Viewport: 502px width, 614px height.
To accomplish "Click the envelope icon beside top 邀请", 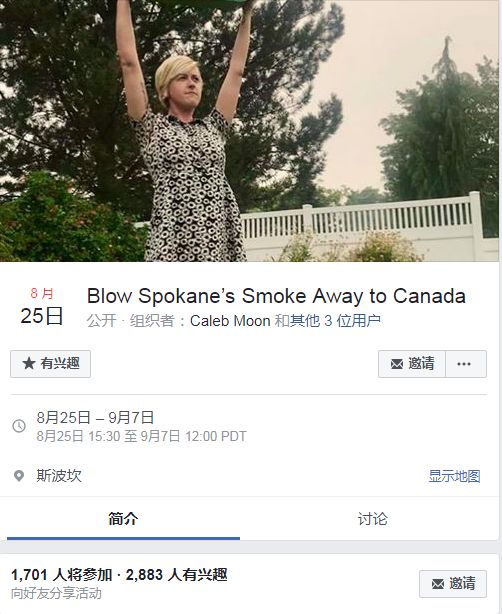I will (397, 364).
